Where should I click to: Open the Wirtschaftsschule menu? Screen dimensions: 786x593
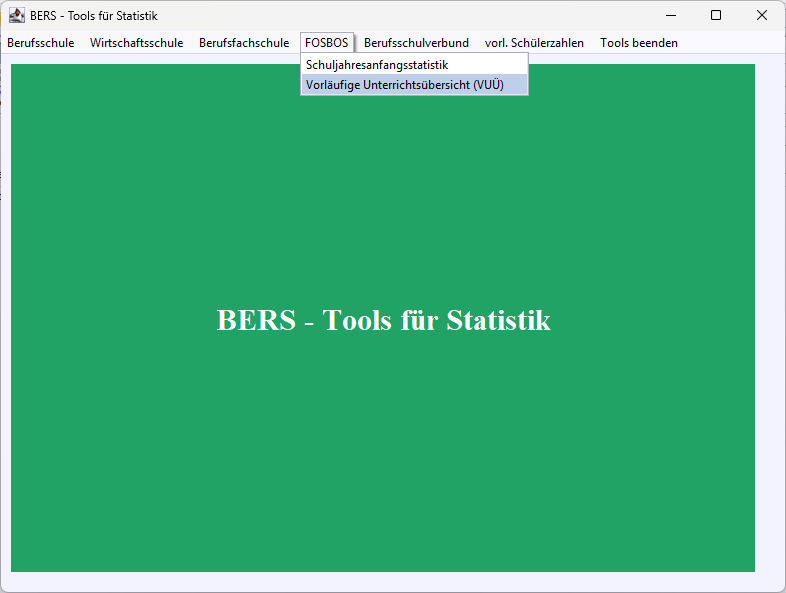pyautogui.click(x=136, y=43)
